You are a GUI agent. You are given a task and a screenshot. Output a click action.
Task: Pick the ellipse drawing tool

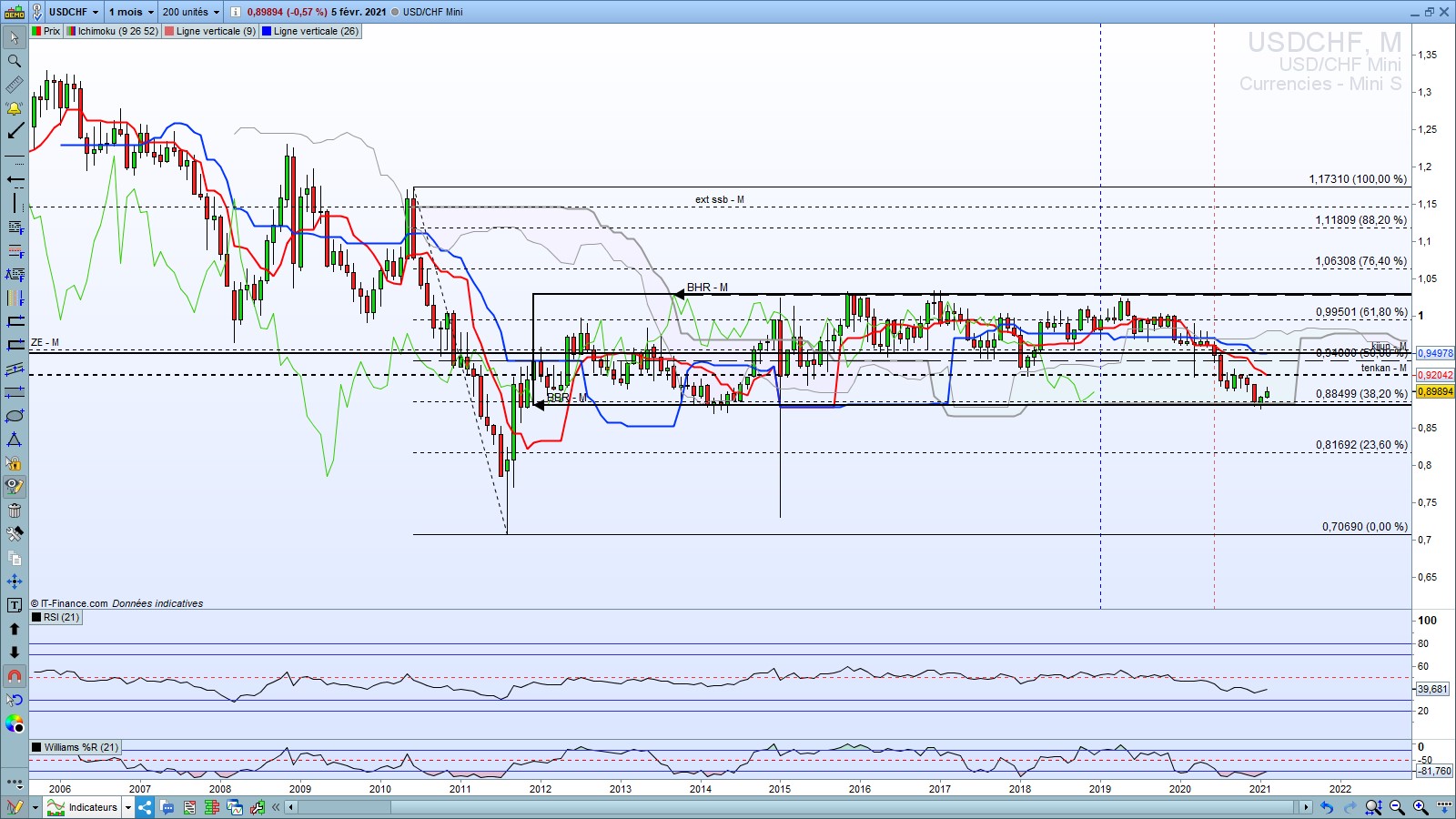click(x=15, y=416)
